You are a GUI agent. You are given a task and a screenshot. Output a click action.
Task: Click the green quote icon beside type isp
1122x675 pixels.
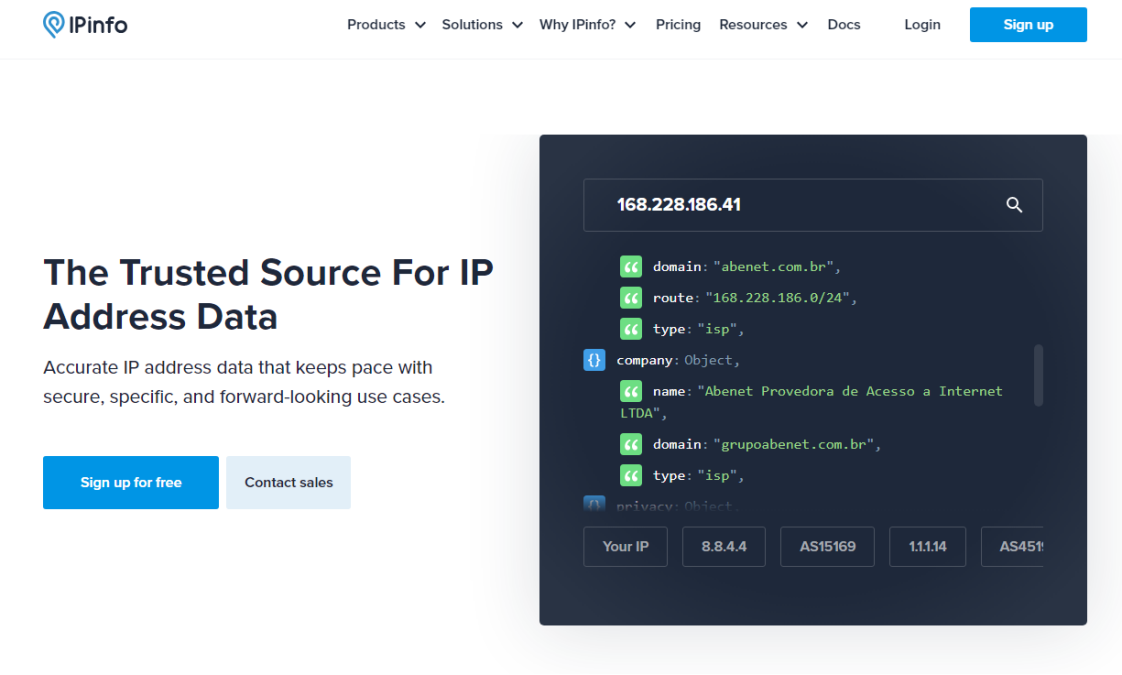(x=630, y=328)
